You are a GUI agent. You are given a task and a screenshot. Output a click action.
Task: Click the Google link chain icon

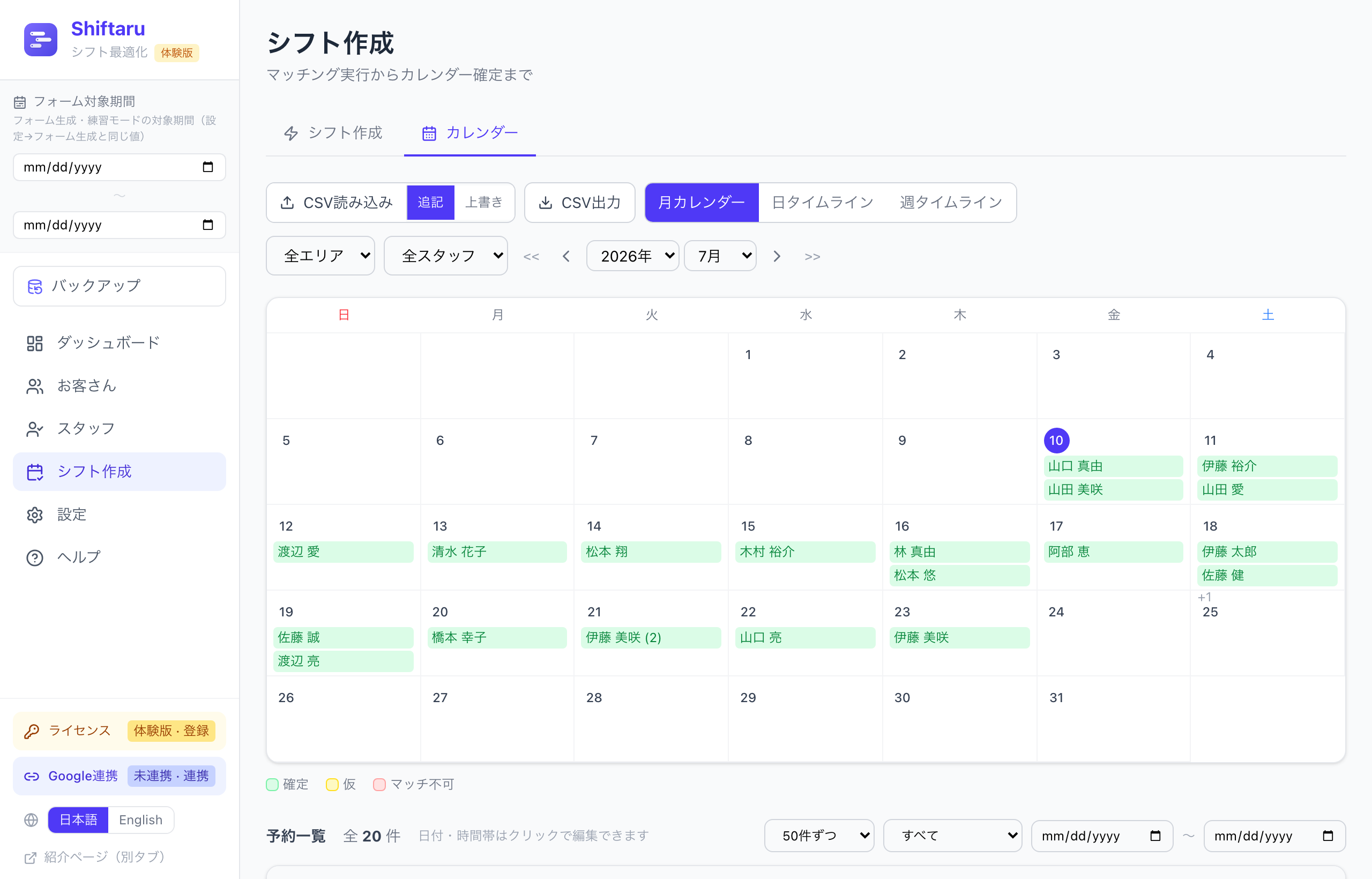coord(32,776)
